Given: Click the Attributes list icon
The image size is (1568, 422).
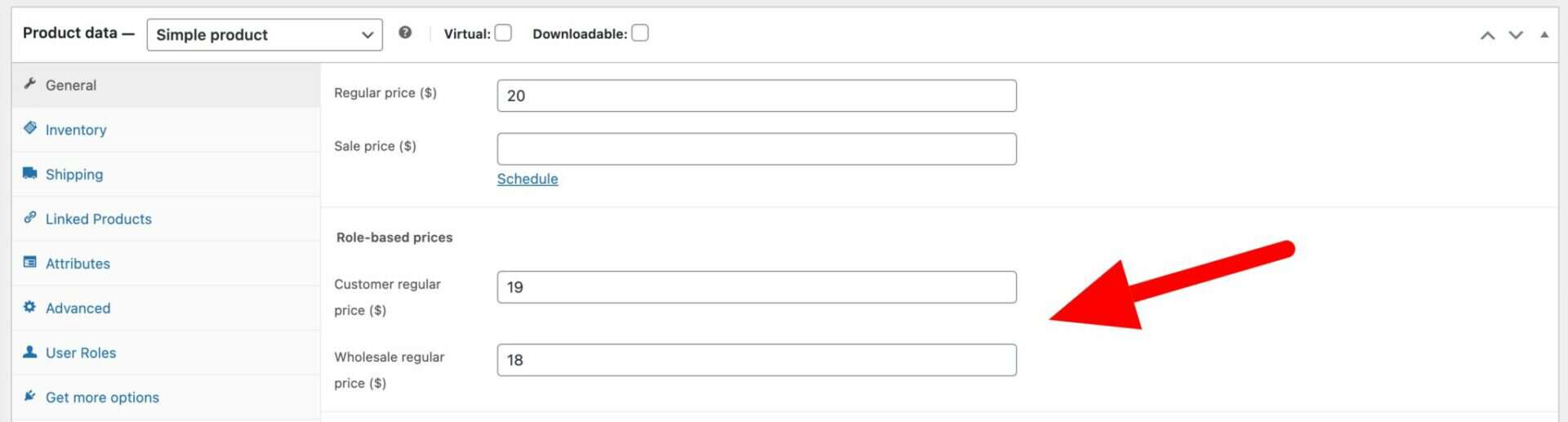Looking at the screenshot, I should (x=30, y=262).
